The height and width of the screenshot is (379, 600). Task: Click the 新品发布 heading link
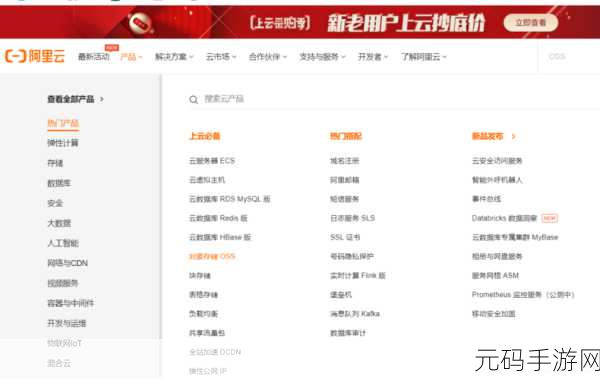click(488, 136)
